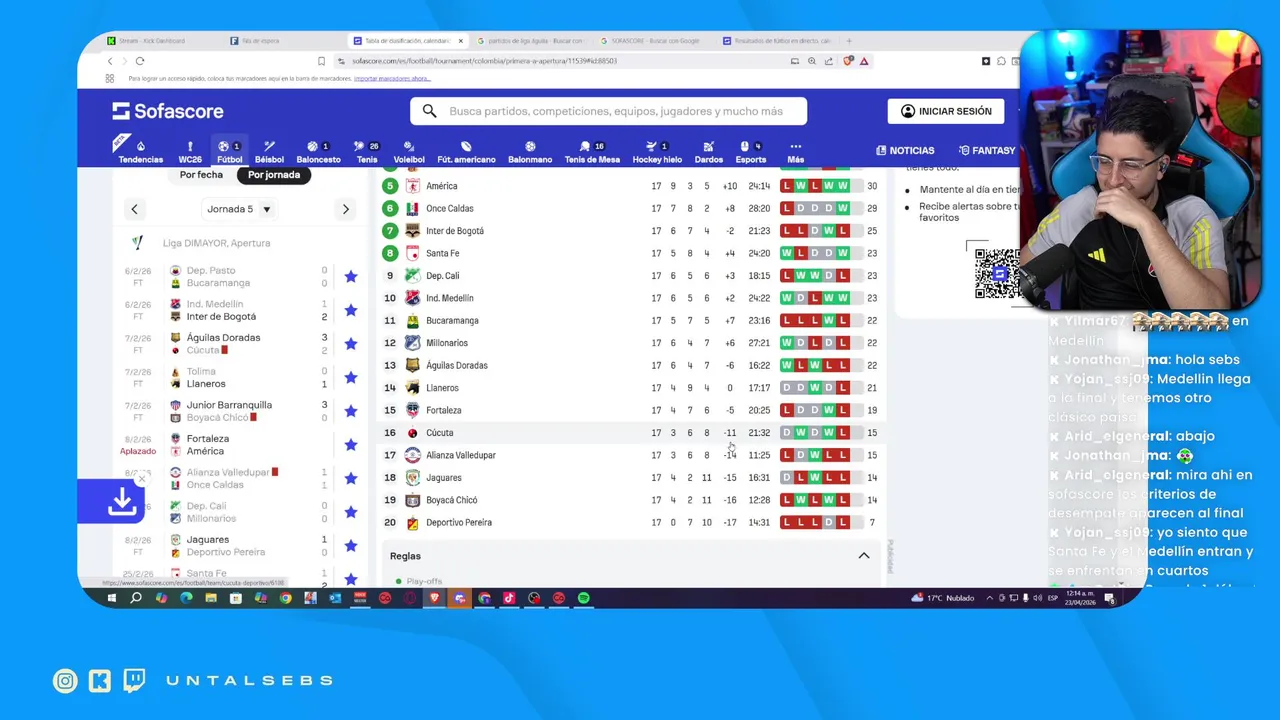Viewport: 1280px width, 720px height.
Task: Open the Millonarios team in standings
Action: click(447, 343)
